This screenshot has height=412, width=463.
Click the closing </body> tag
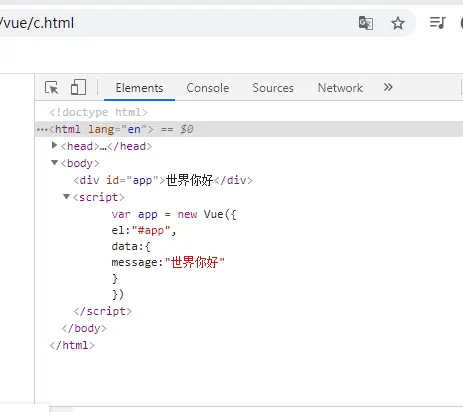click(84, 328)
